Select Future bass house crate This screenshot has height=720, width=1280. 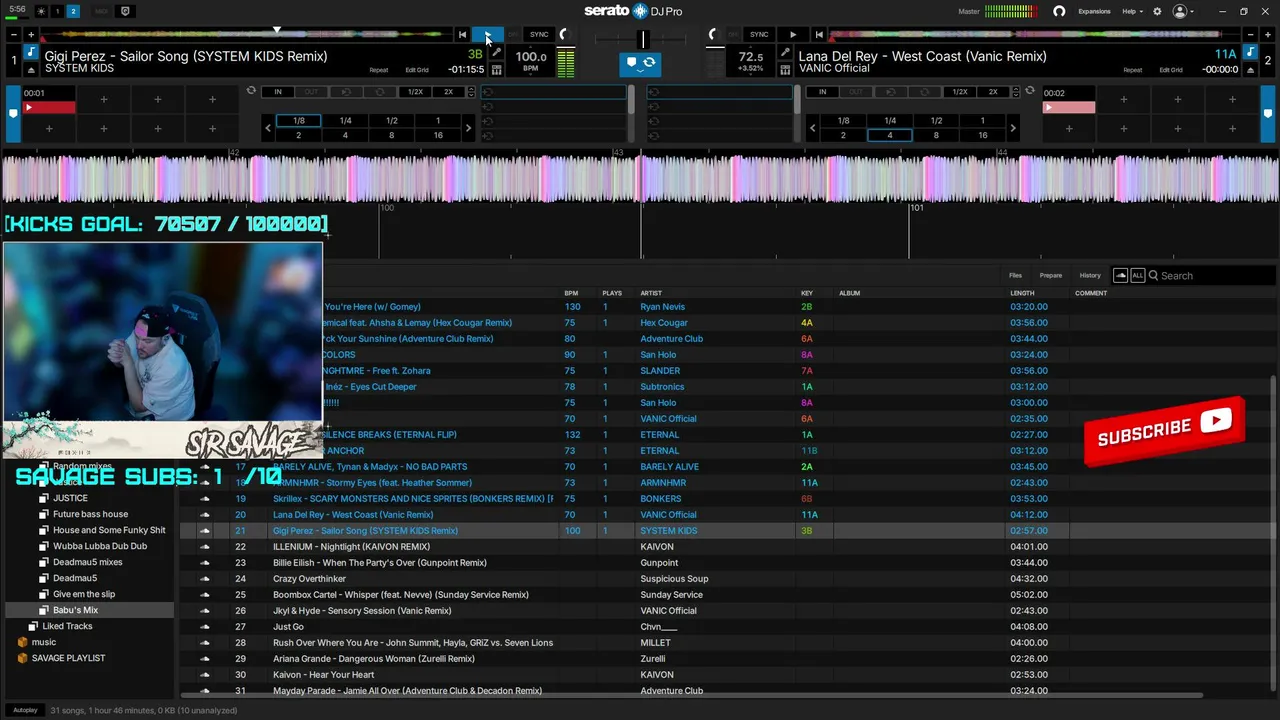pos(90,514)
